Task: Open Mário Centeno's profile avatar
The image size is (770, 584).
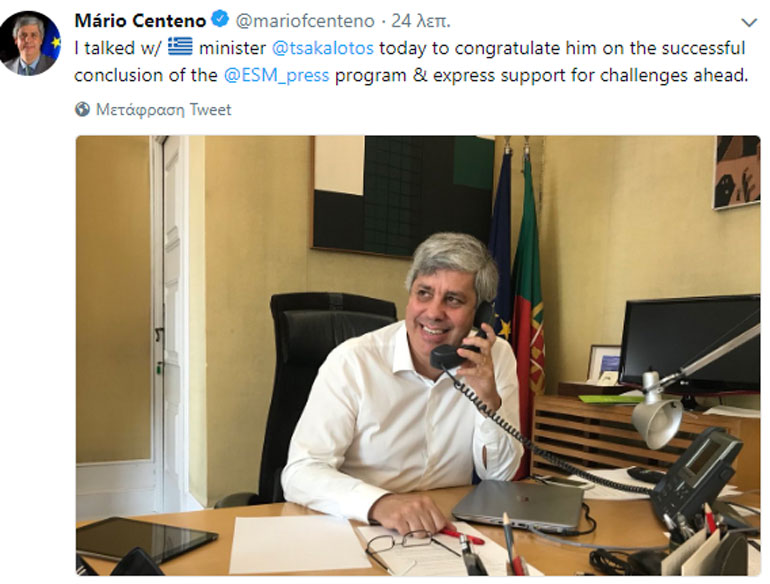Action: point(30,43)
